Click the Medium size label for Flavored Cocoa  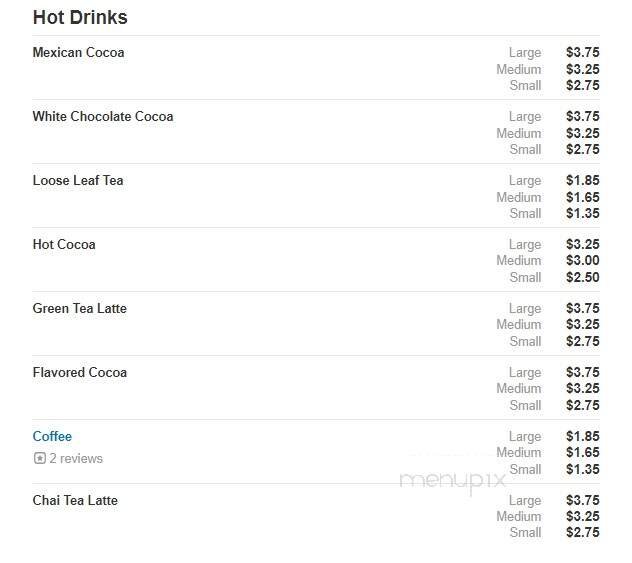coord(518,388)
